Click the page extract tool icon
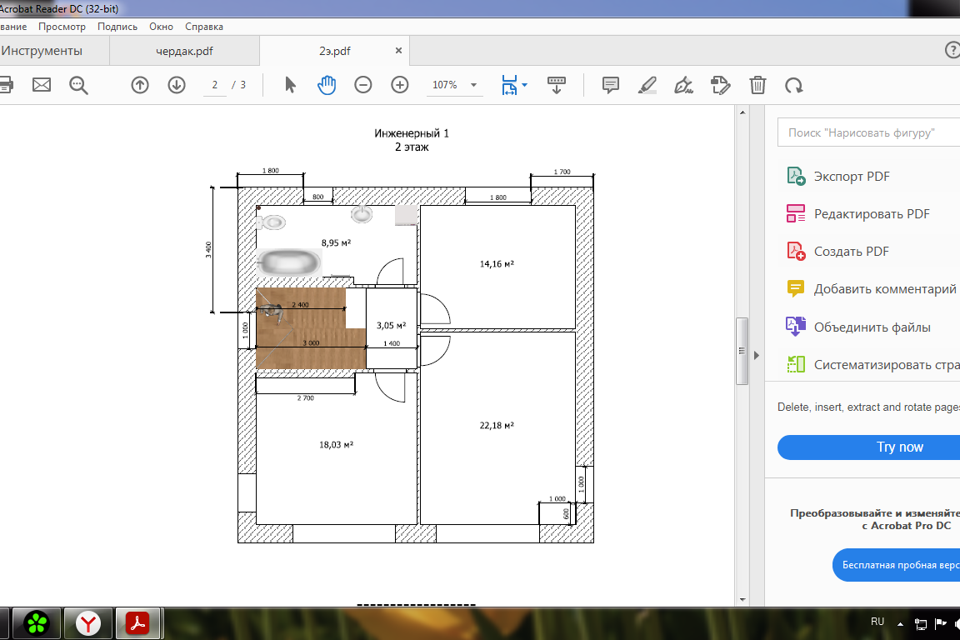Image resolution: width=960 pixels, height=640 pixels. (x=721, y=85)
